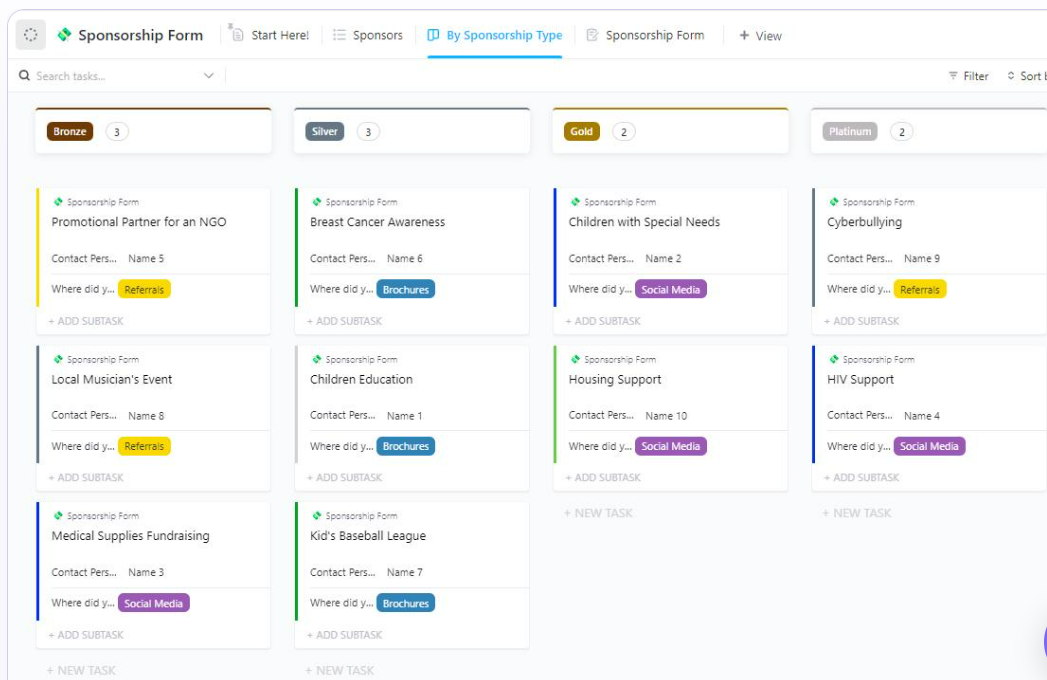Screen dimensions: 1047x680
Task: Click the Bronze column label
Action: pyautogui.click(x=70, y=132)
